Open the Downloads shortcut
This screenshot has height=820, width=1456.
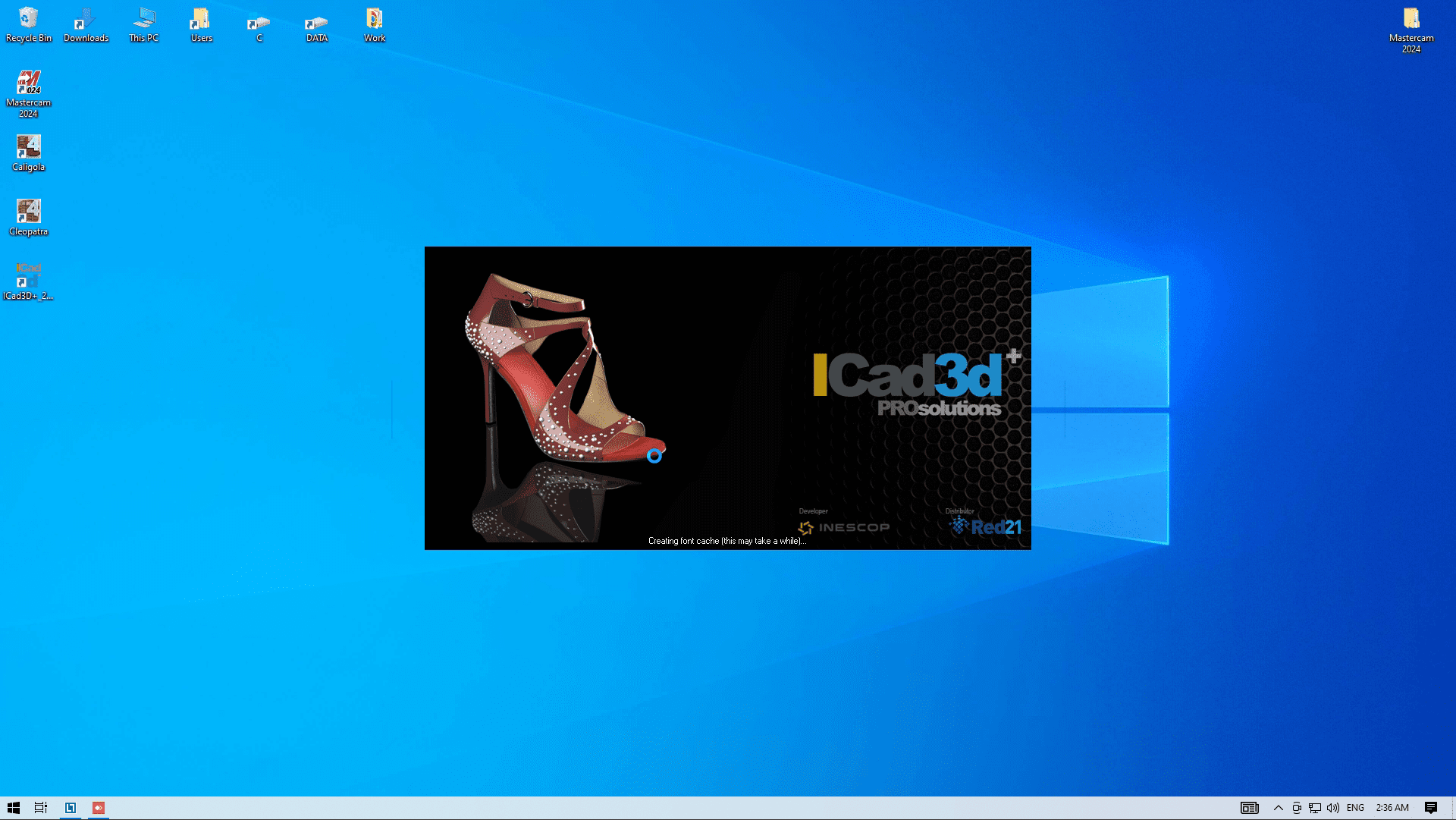tap(86, 24)
